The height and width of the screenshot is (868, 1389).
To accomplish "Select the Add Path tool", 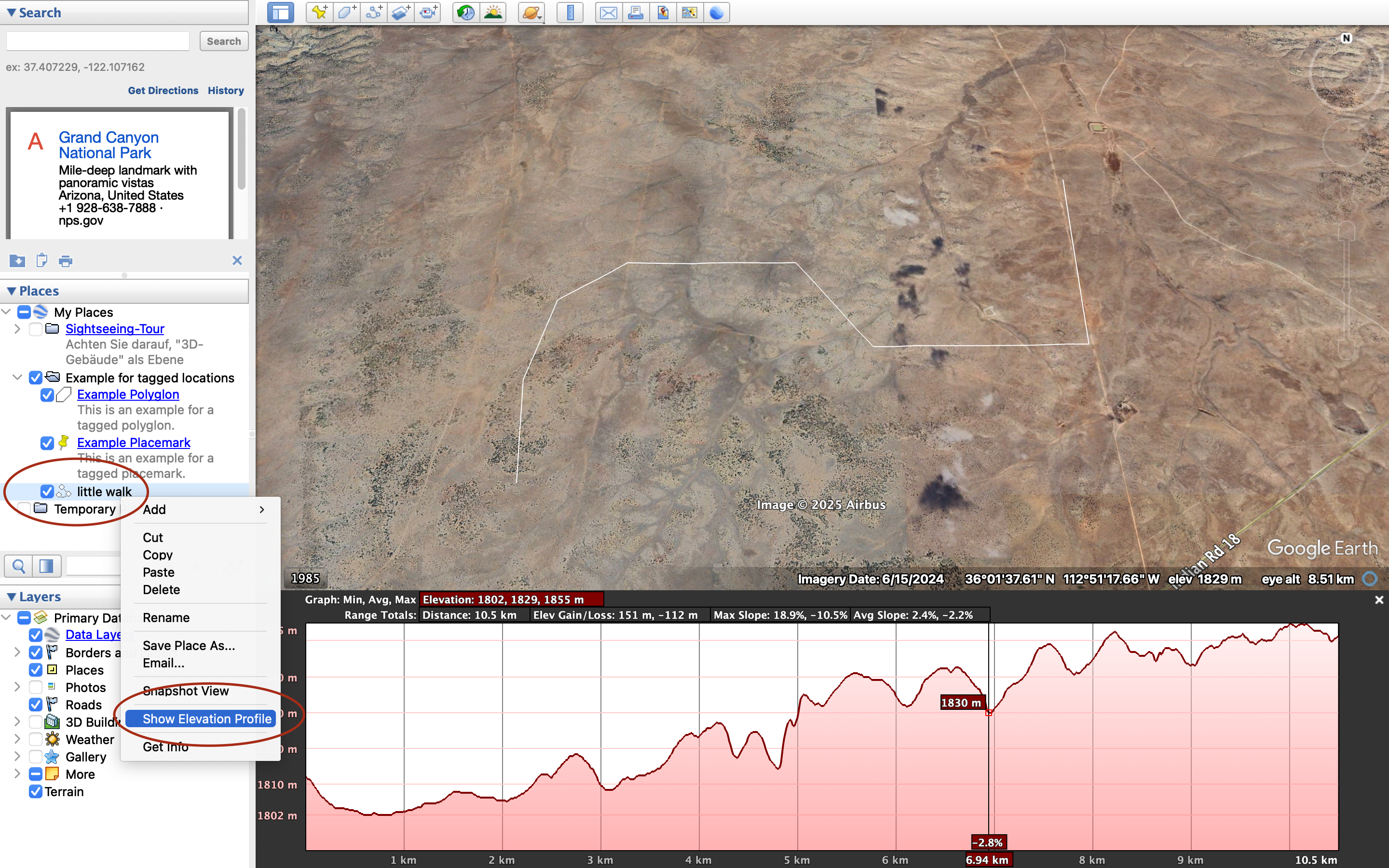I will (374, 12).
